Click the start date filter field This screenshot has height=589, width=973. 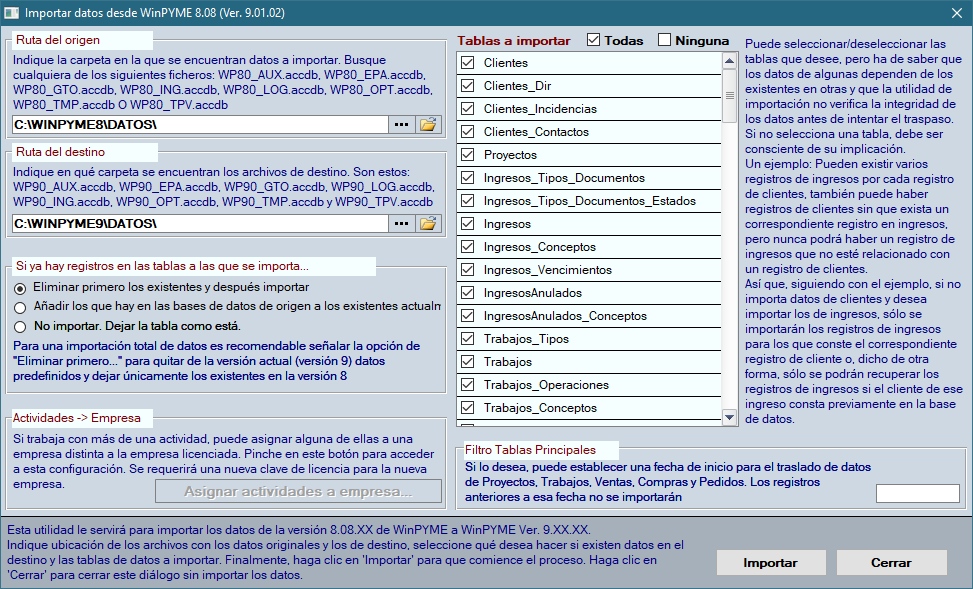917,493
